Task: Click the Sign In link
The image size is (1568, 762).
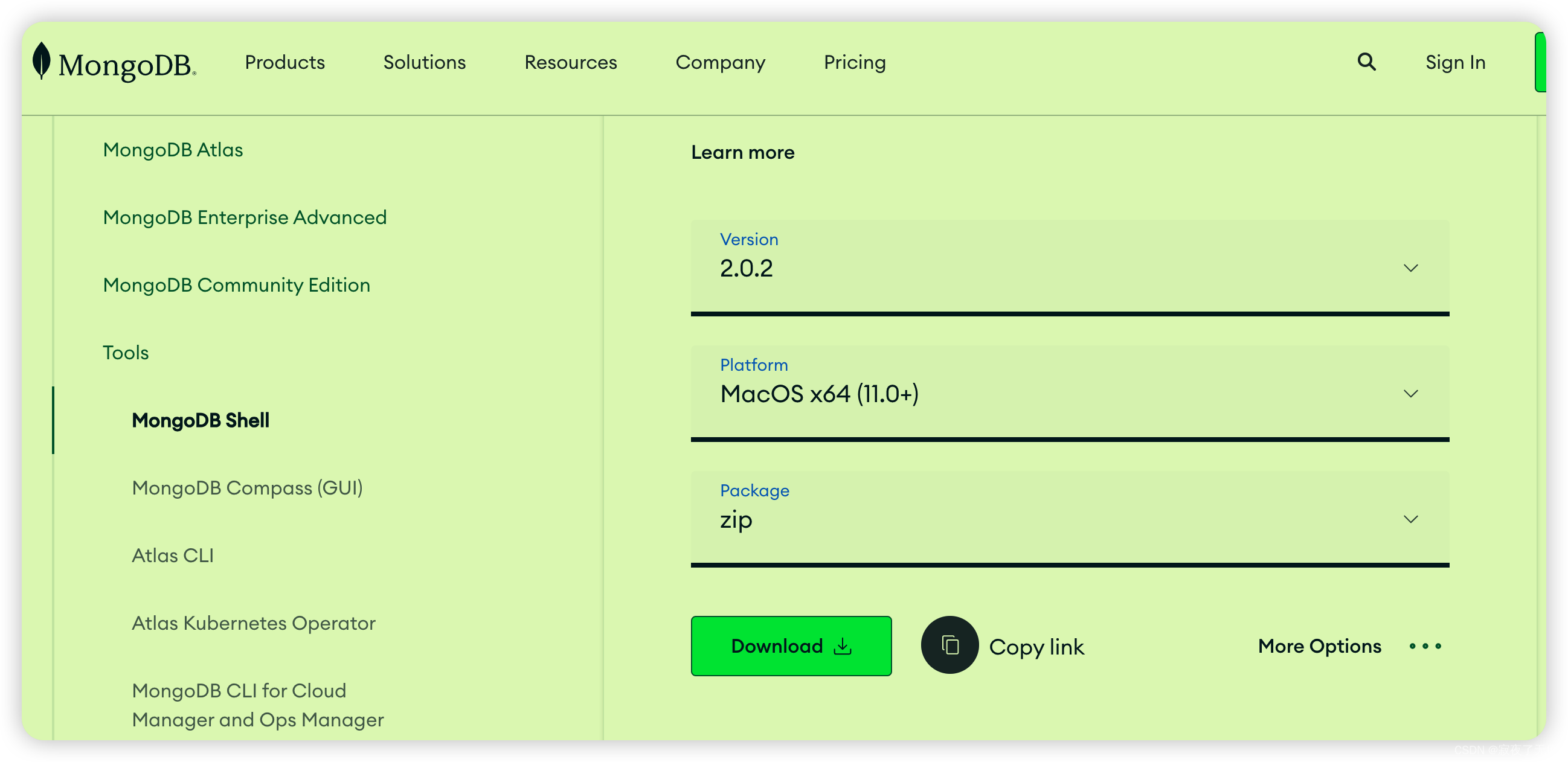Action: [x=1455, y=62]
